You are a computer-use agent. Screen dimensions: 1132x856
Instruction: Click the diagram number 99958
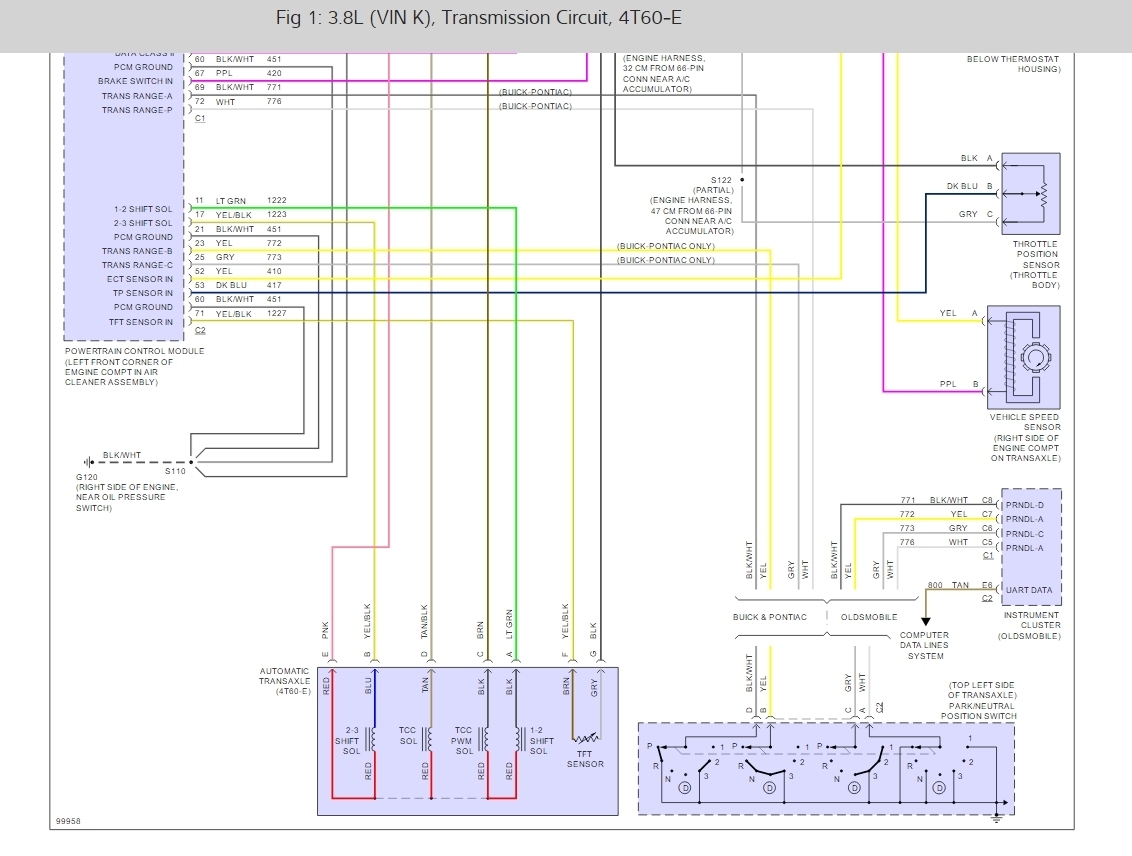point(68,821)
